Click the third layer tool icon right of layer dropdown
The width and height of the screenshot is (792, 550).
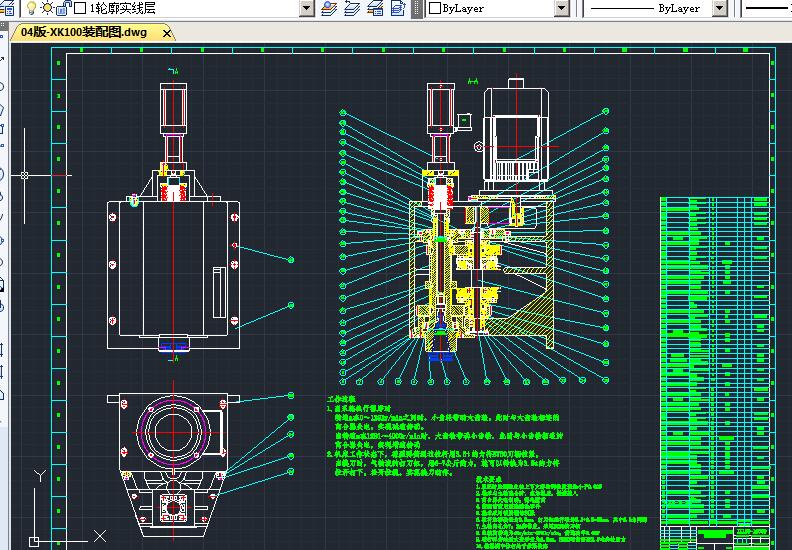(373, 8)
